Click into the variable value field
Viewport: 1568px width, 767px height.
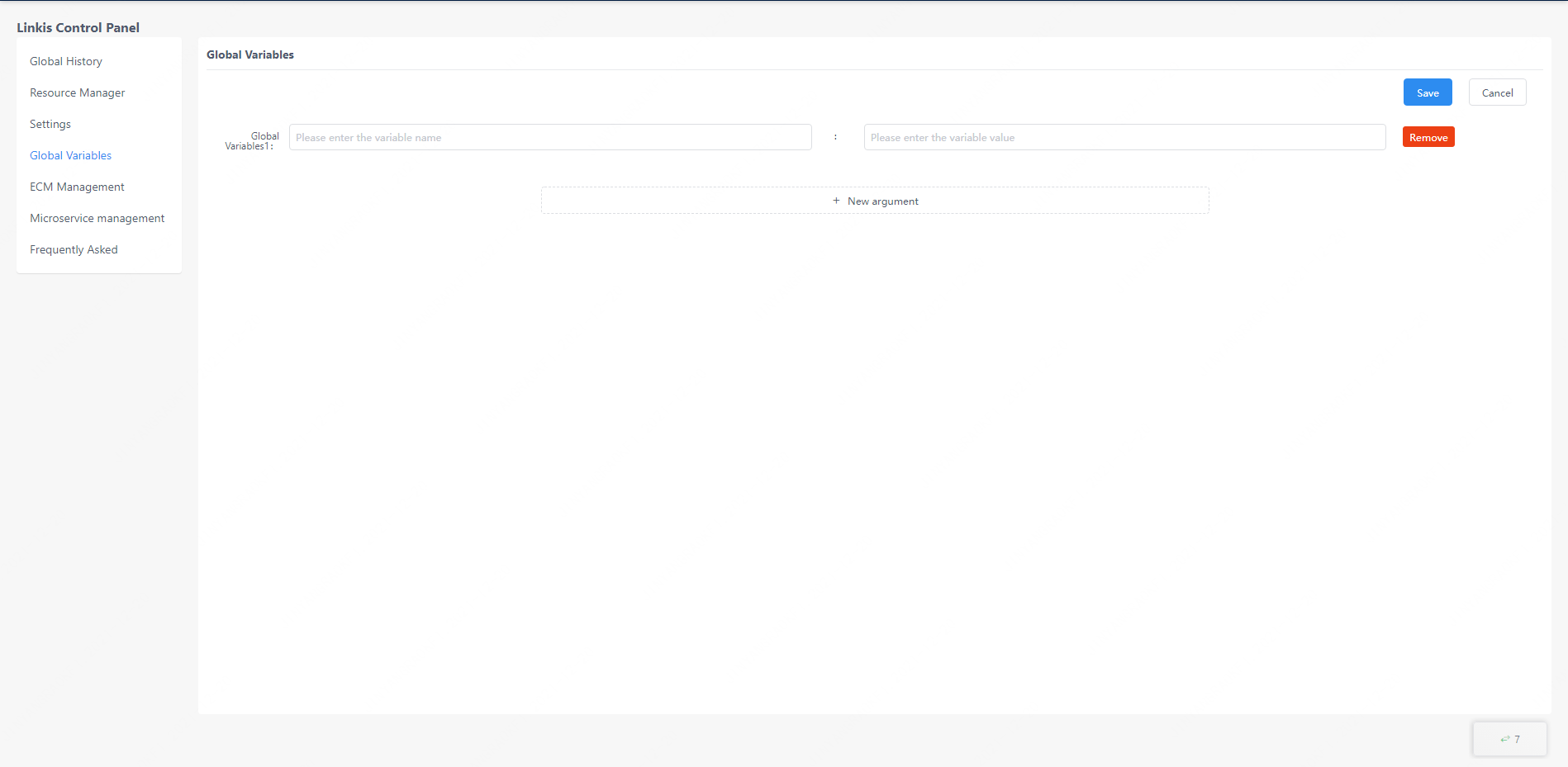tap(1124, 137)
